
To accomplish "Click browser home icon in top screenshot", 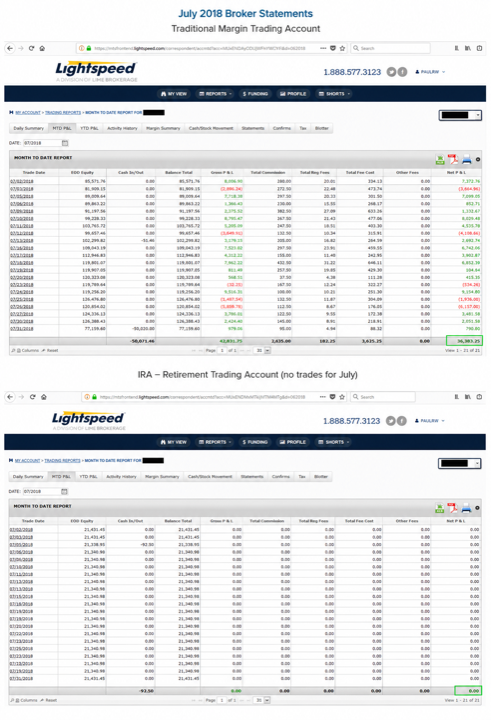I will [42, 48].
